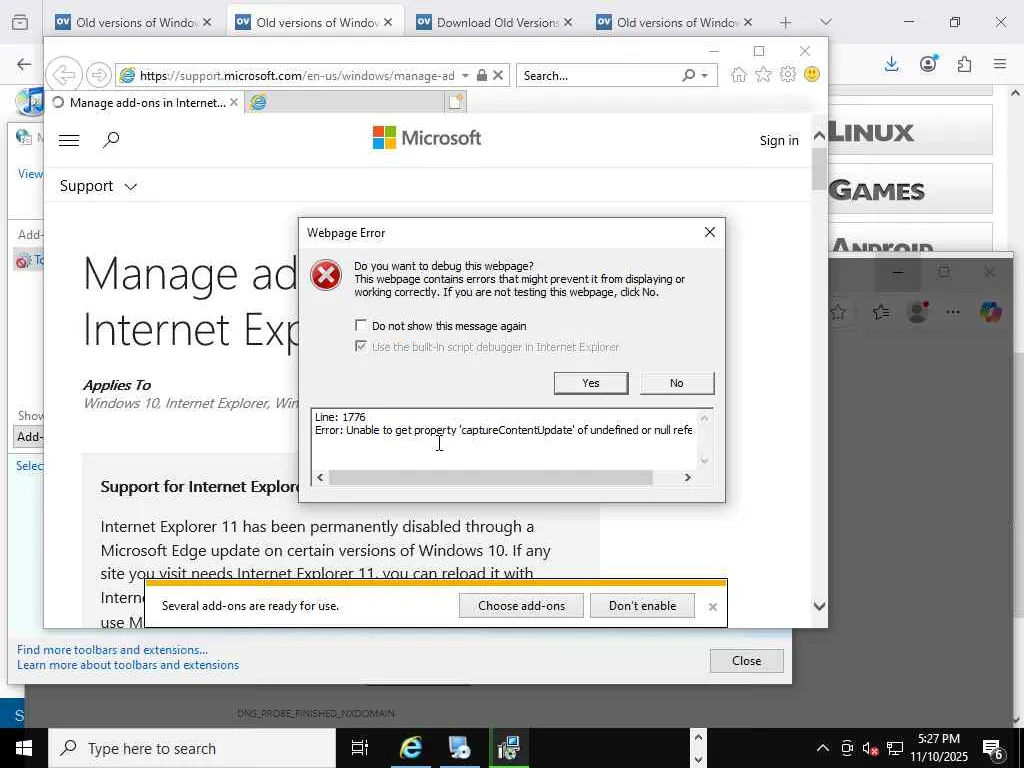
Task: Toggle Use the built-in script debugger checkbox
Action: [x=360, y=346]
